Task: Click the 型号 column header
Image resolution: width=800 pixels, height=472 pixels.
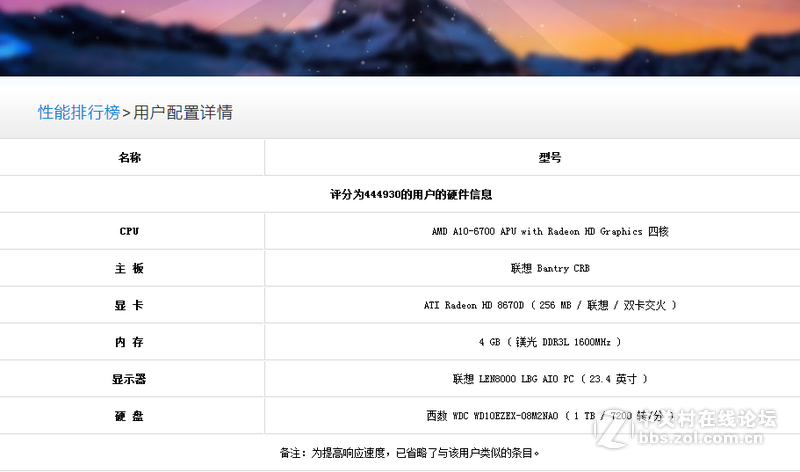Action: [x=550, y=158]
